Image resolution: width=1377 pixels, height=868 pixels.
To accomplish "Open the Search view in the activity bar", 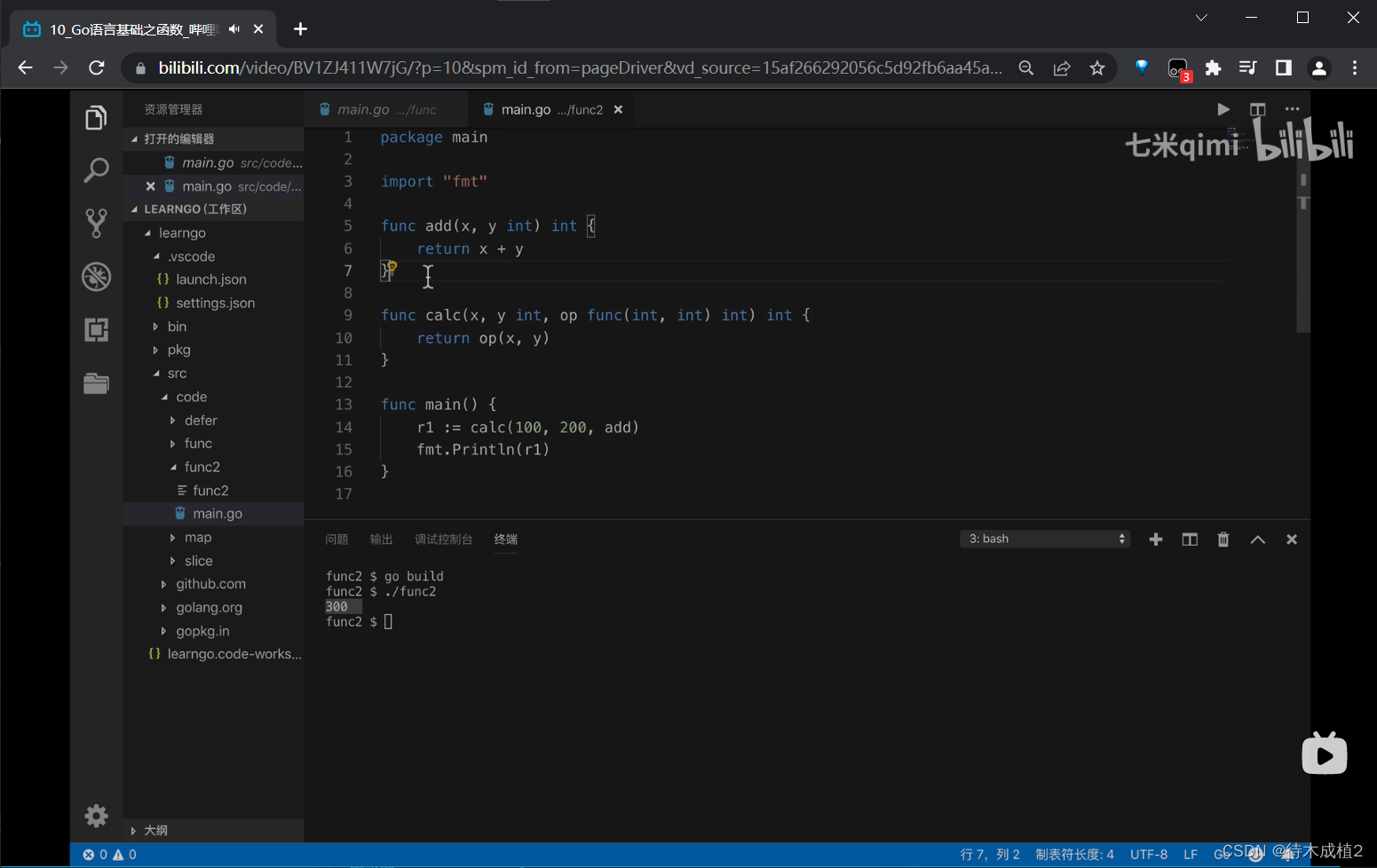I will (96, 170).
